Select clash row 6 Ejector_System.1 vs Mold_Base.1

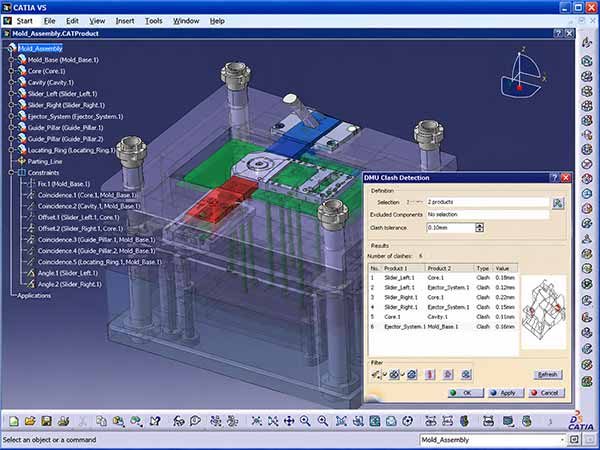443,327
